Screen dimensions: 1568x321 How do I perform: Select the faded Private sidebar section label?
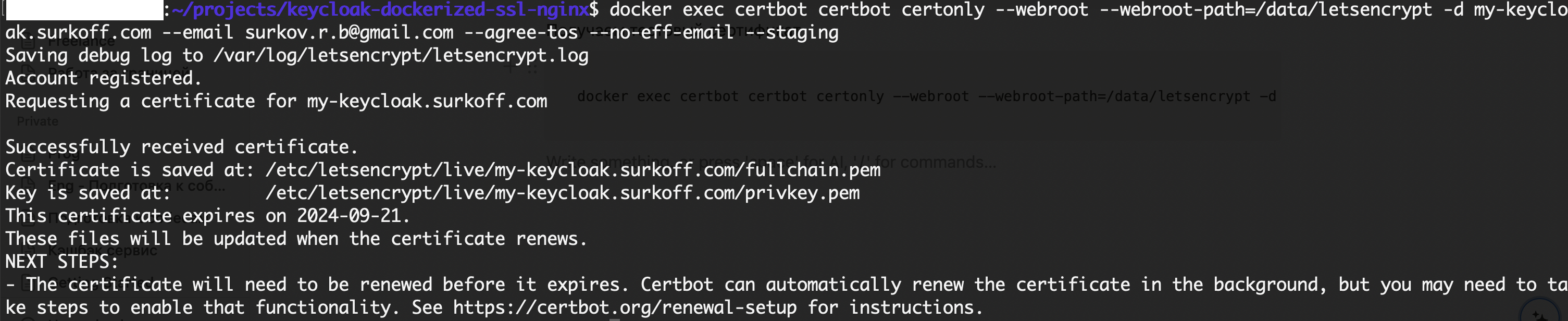pos(38,121)
